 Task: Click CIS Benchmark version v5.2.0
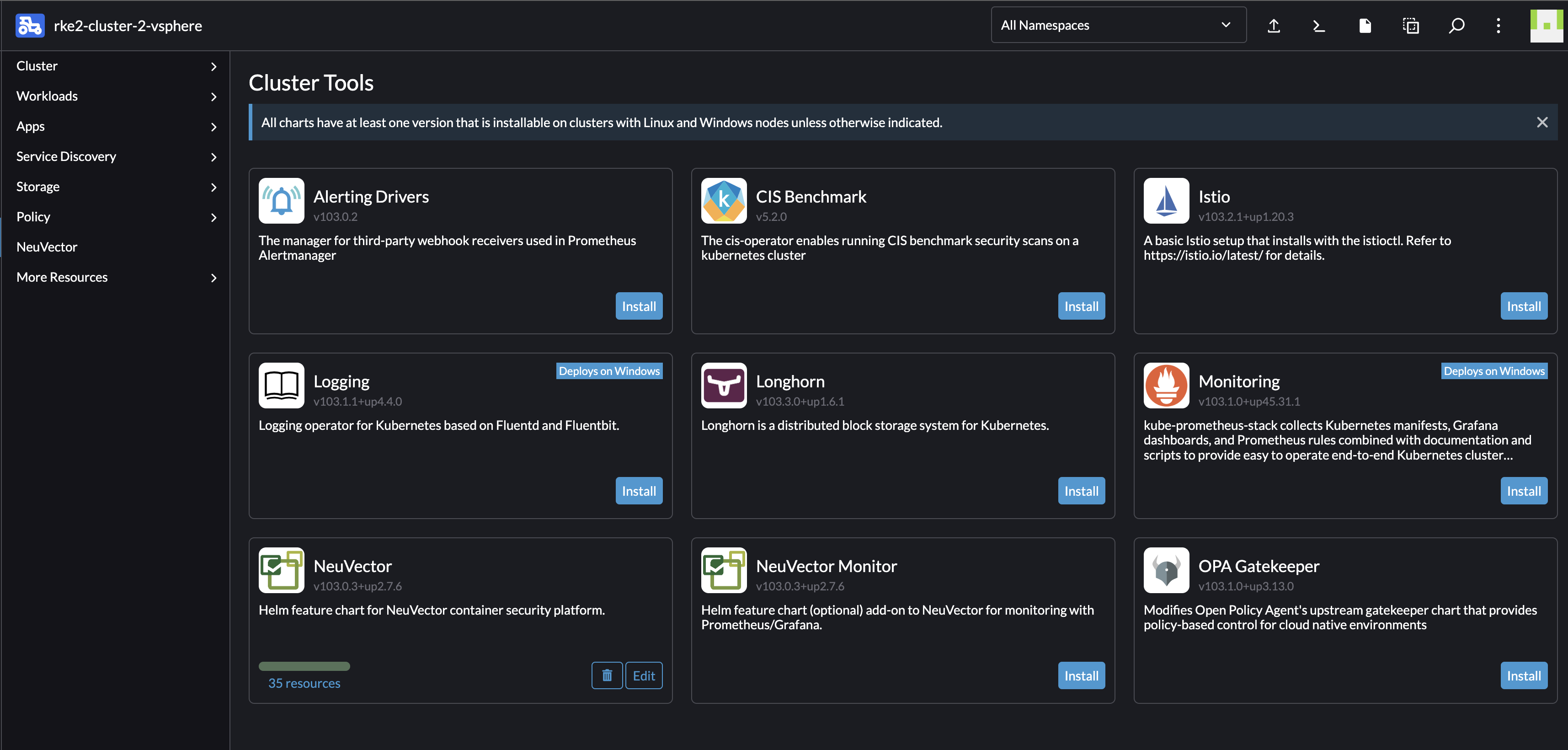click(x=771, y=217)
